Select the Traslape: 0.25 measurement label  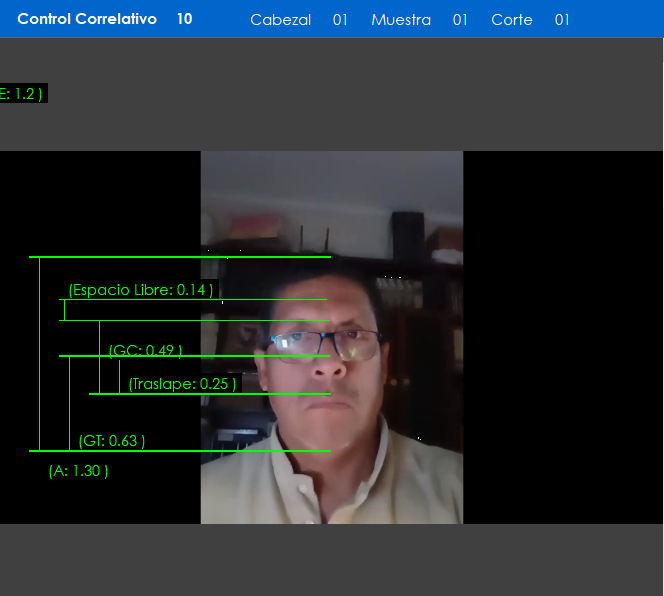pos(183,383)
